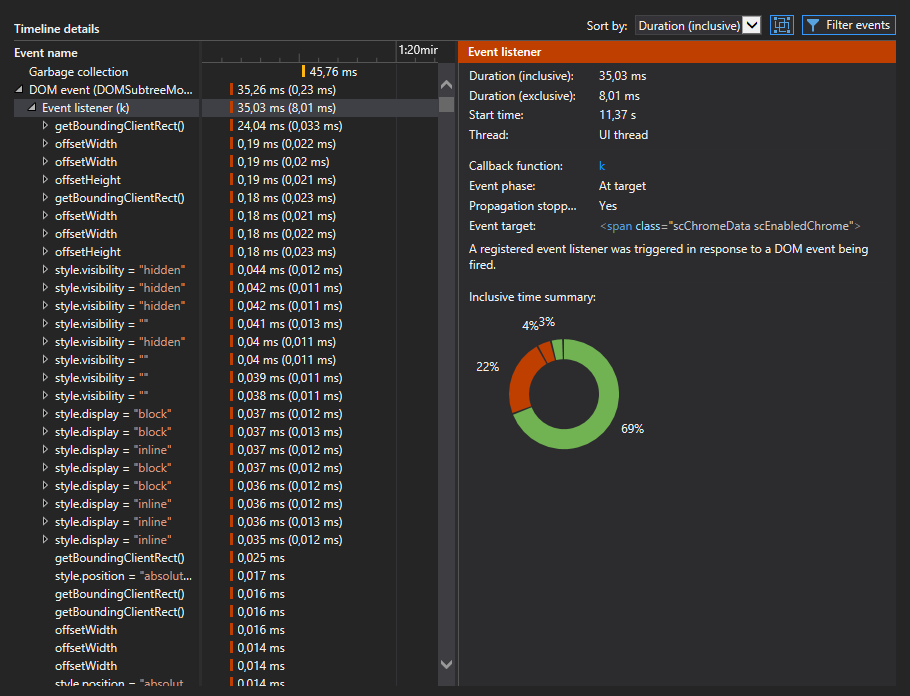The image size is (910, 696).
Task: Expand the 0,041 ms style.visibility row
Action: click(x=45, y=323)
